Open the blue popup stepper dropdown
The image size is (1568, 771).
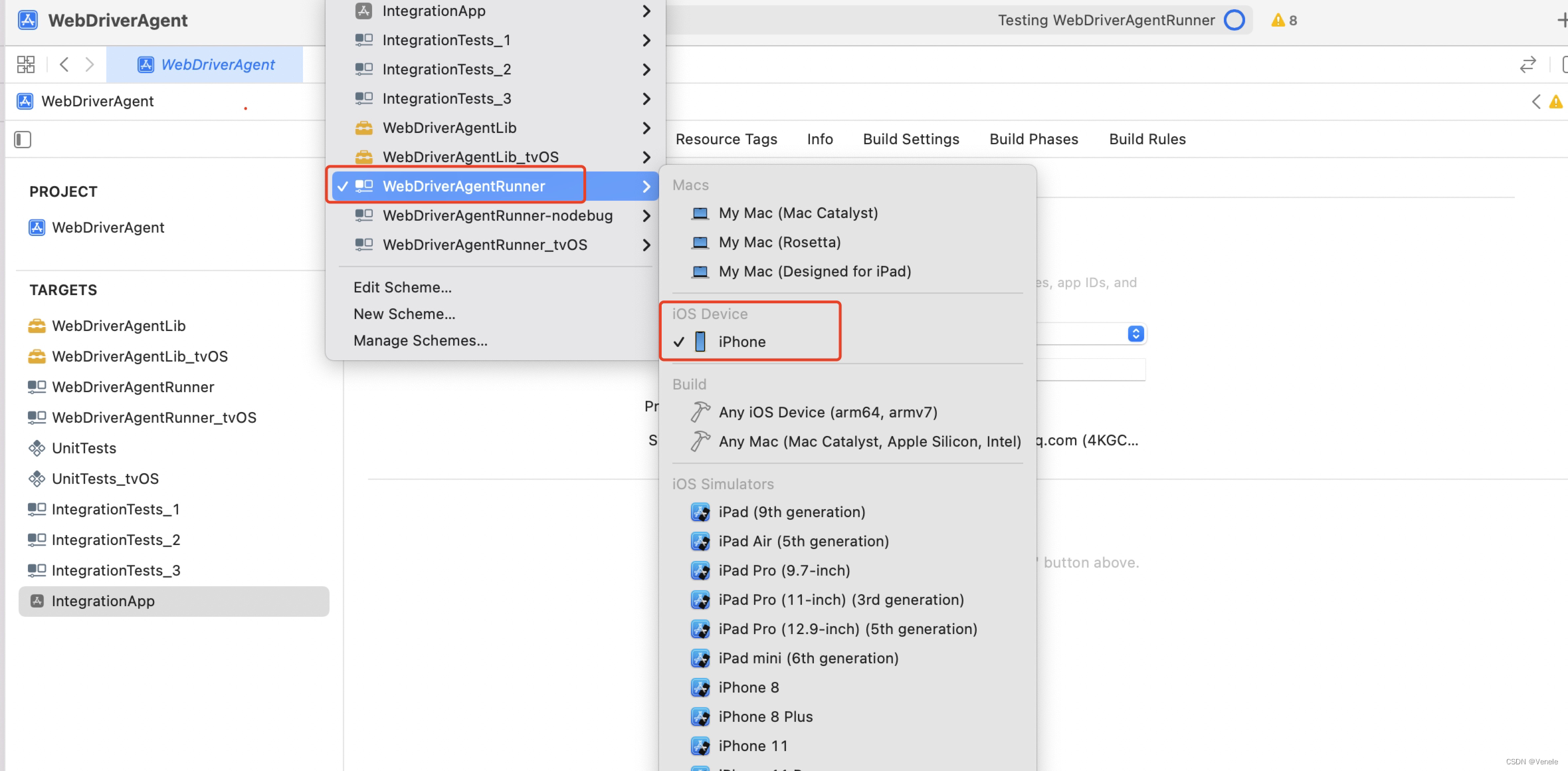(1135, 334)
